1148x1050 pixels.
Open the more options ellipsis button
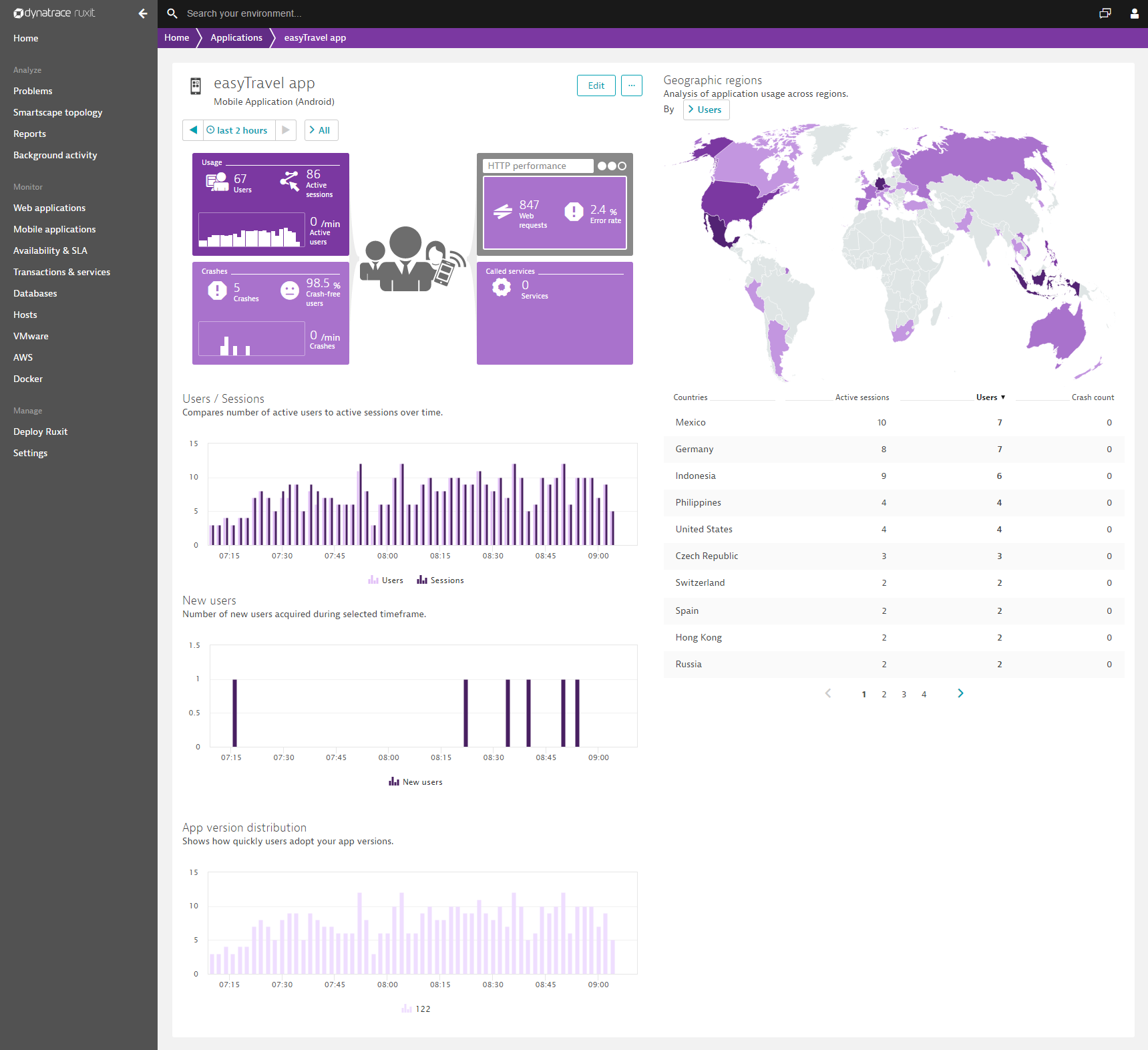632,85
